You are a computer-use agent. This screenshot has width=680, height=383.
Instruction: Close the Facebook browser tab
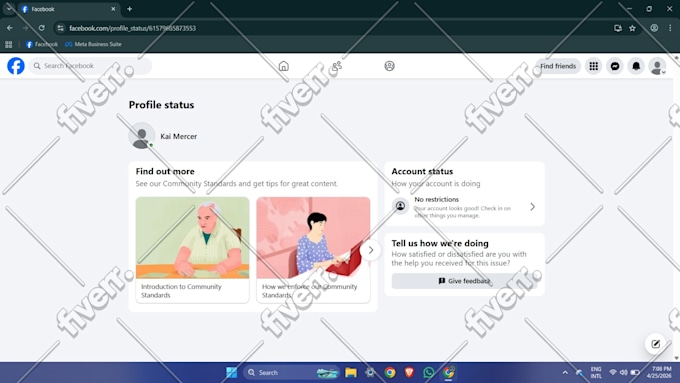(x=113, y=9)
